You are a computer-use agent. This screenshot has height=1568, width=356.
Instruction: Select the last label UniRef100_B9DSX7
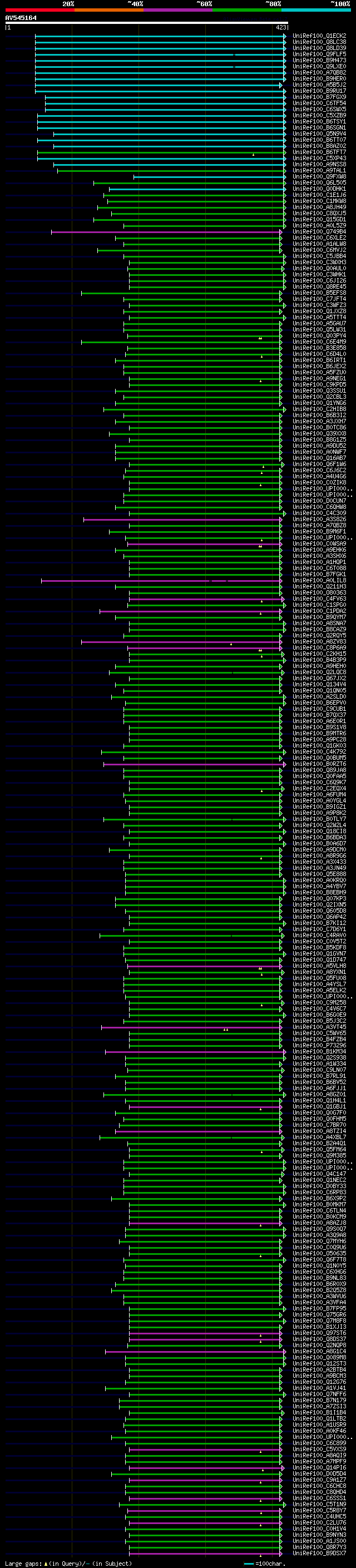(x=319, y=1553)
